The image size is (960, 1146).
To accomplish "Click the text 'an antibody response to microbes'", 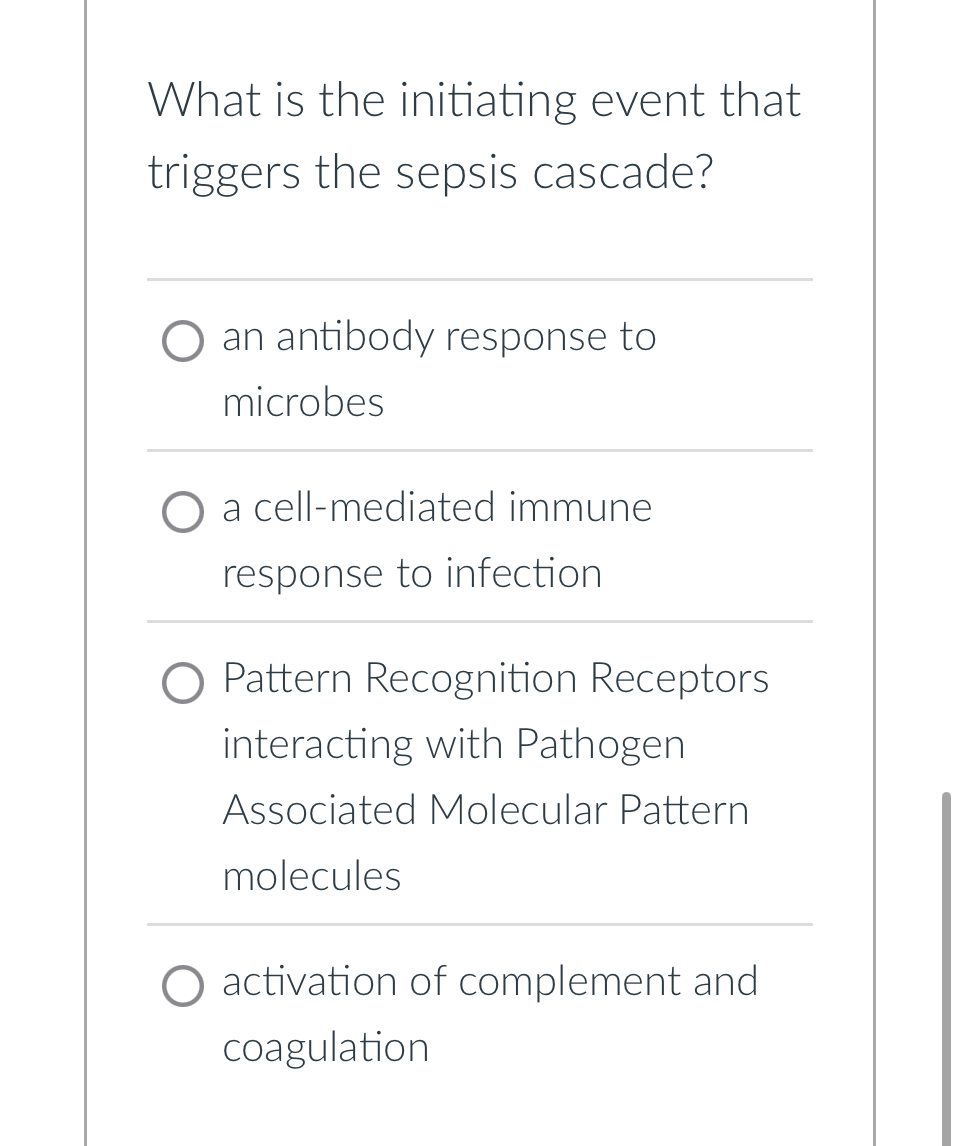I will 439,338.
